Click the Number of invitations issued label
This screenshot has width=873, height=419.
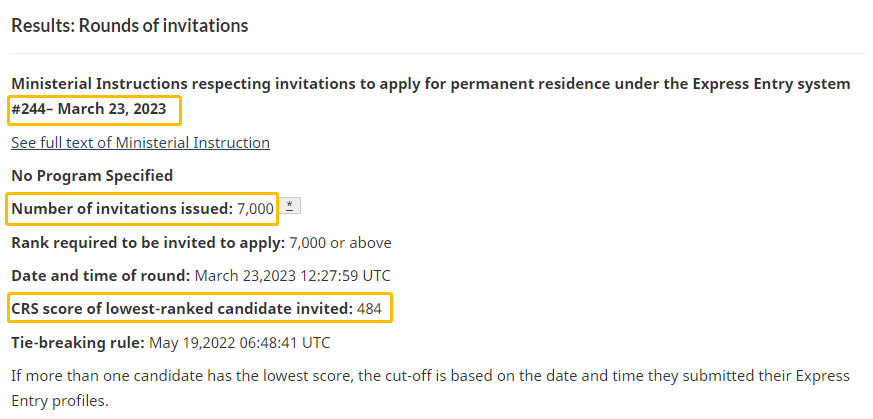click(121, 209)
